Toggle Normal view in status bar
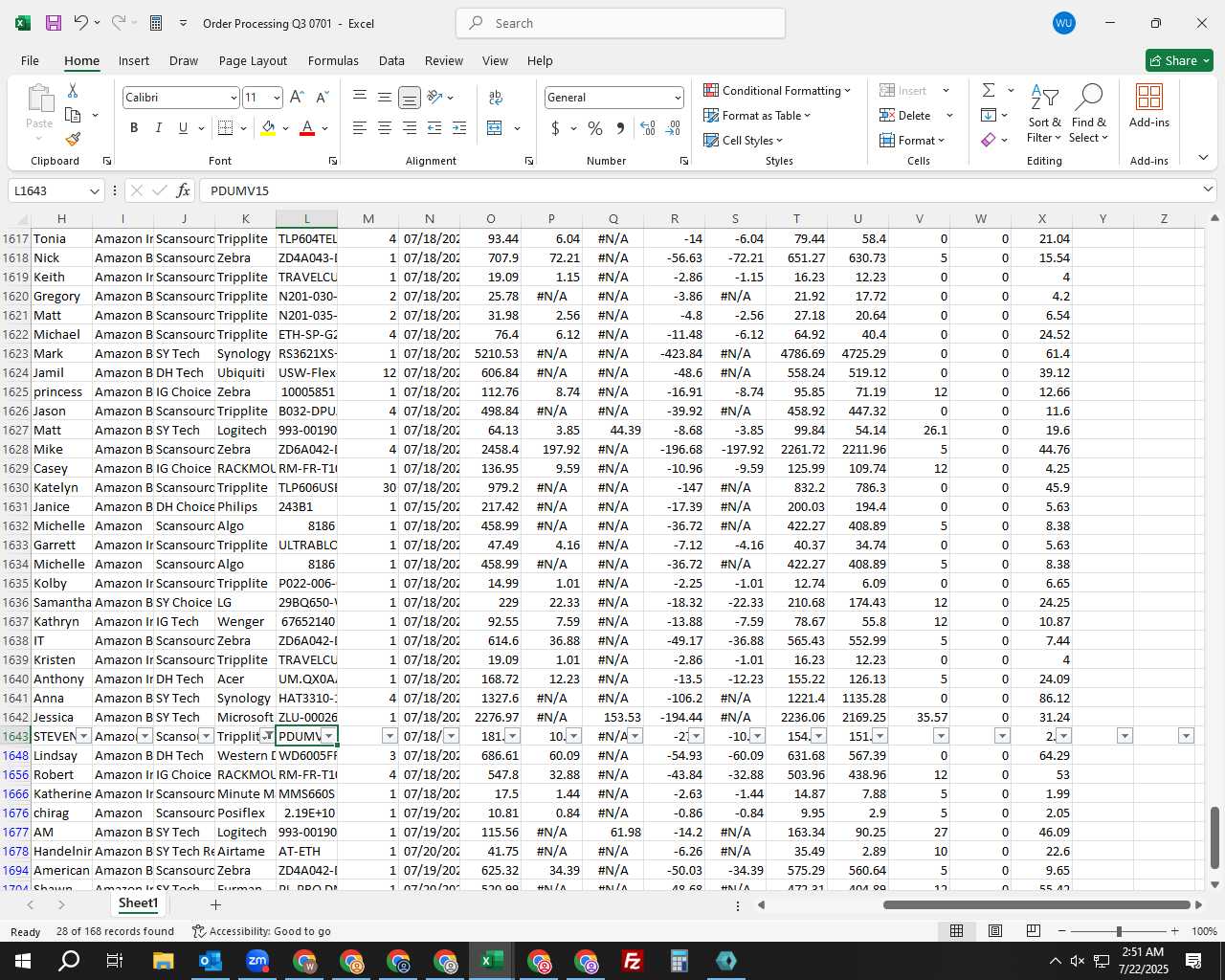Image resolution: width=1225 pixels, height=980 pixels. pyautogui.click(x=956, y=930)
